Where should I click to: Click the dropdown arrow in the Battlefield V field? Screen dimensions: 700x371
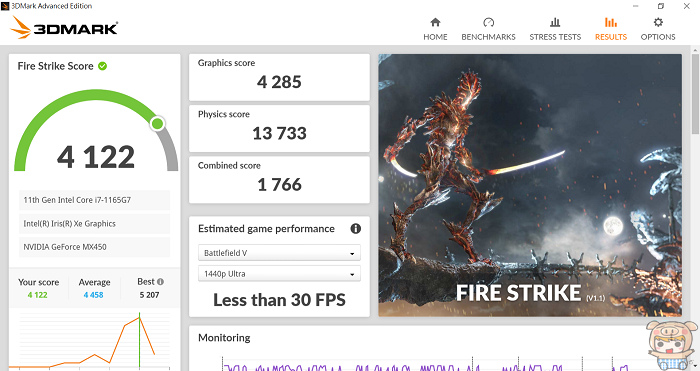(352, 254)
